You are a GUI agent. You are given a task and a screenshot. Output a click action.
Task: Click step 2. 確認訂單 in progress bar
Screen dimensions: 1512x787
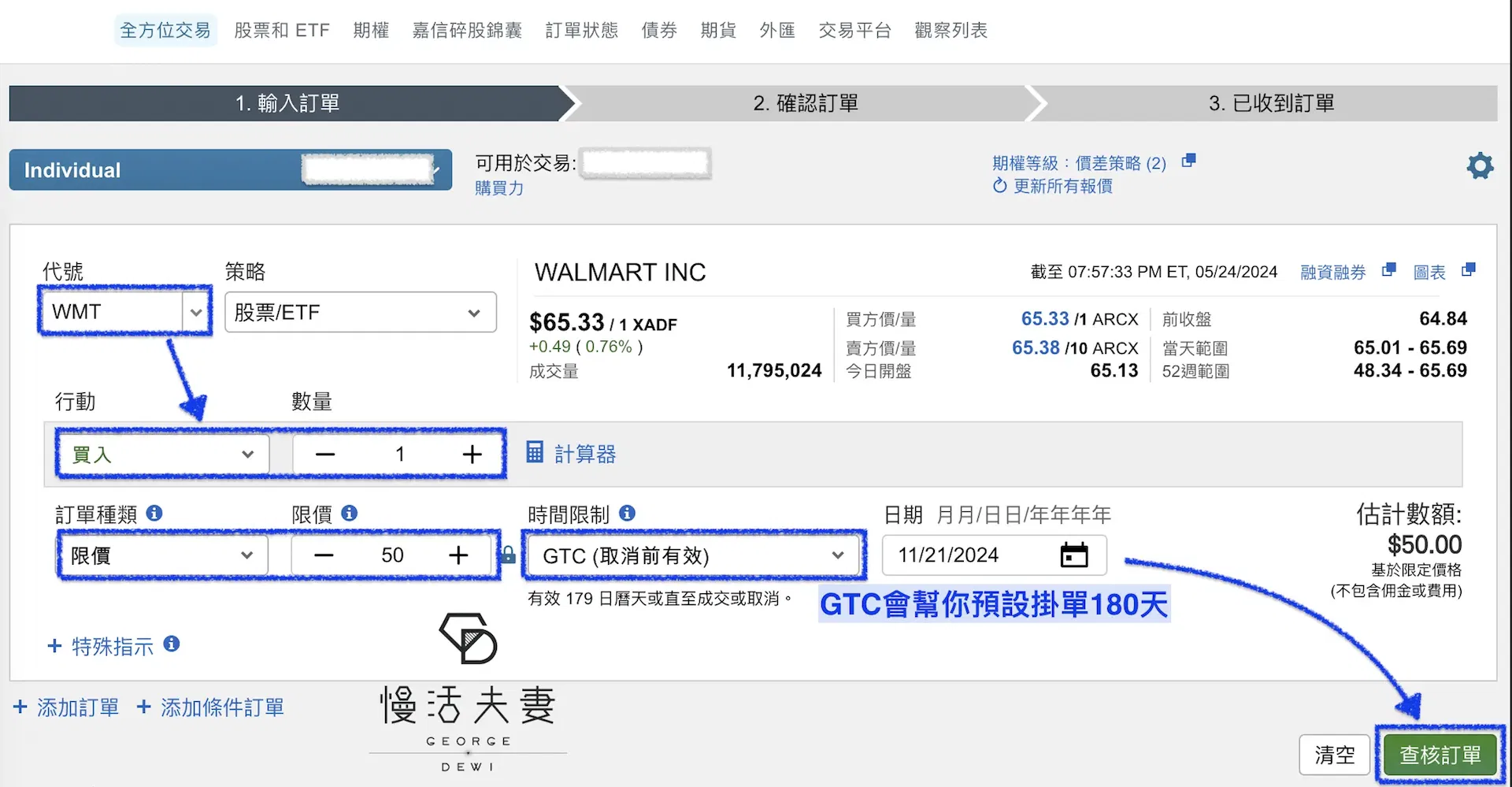[x=806, y=103]
